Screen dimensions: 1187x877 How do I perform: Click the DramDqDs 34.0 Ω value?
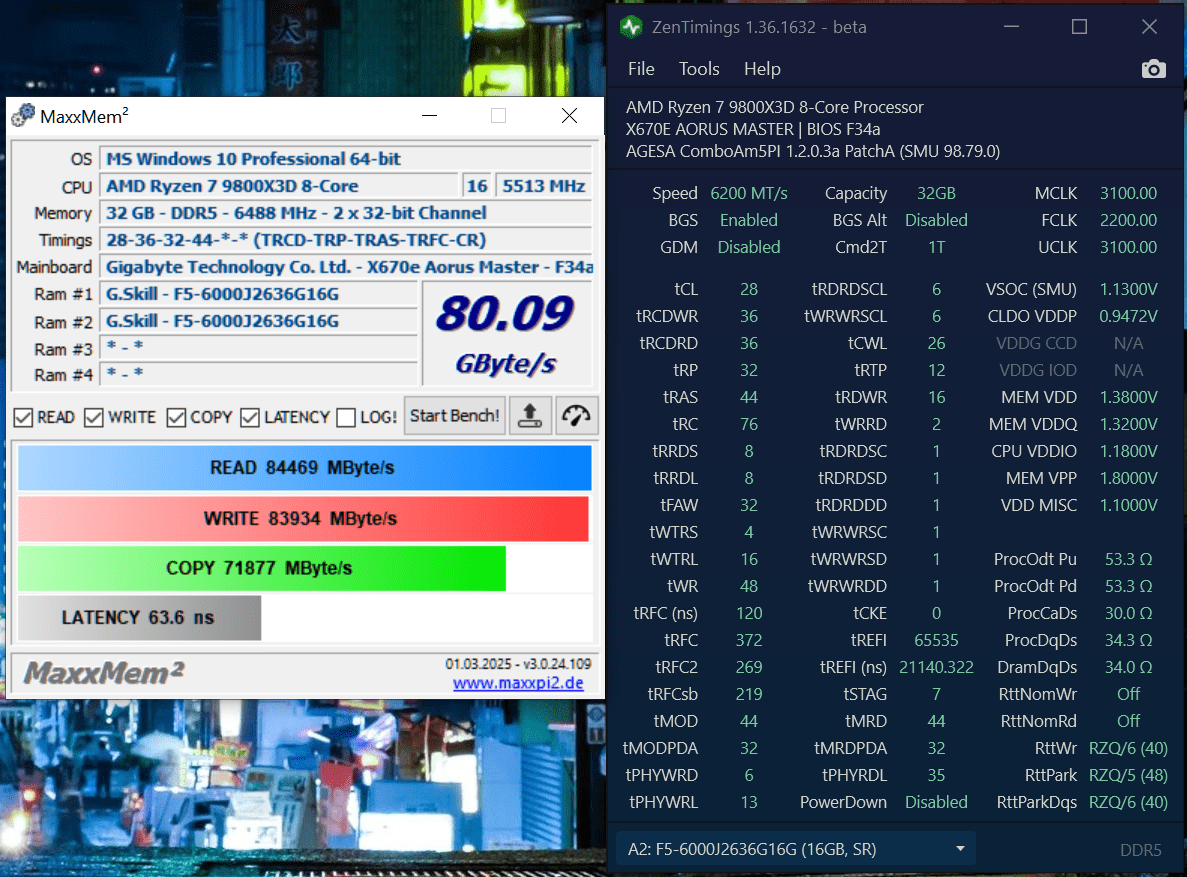pos(1128,667)
